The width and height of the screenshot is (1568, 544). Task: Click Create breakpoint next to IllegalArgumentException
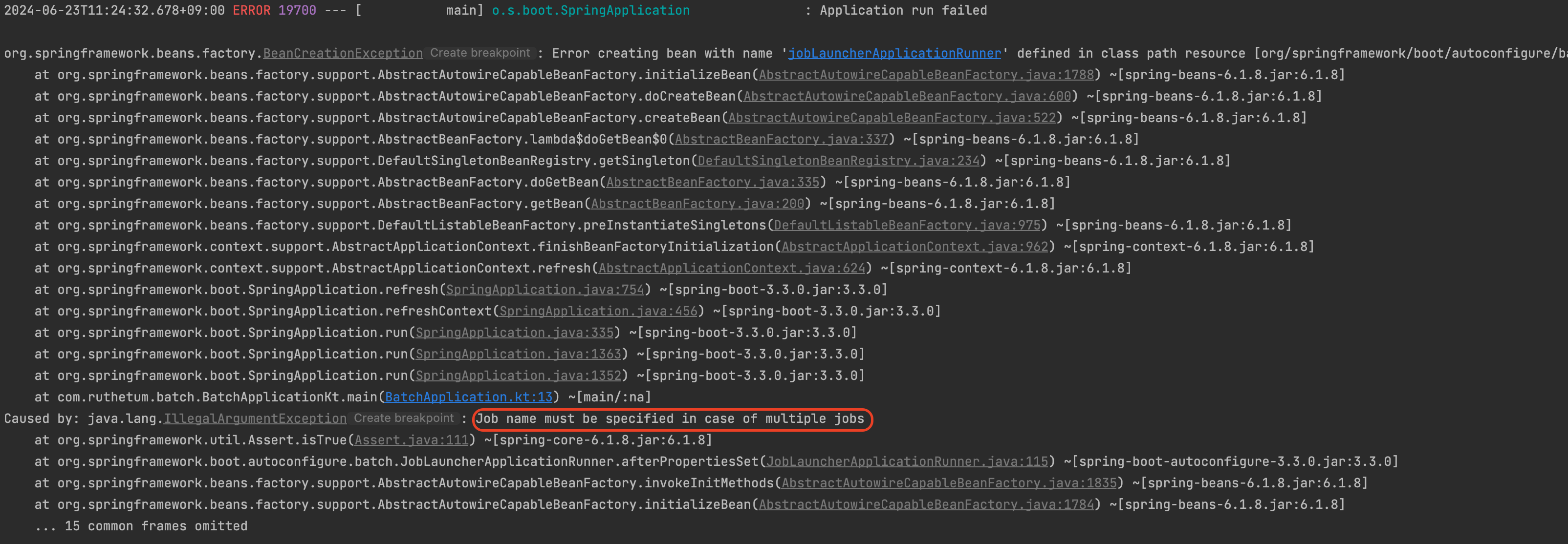click(x=404, y=418)
